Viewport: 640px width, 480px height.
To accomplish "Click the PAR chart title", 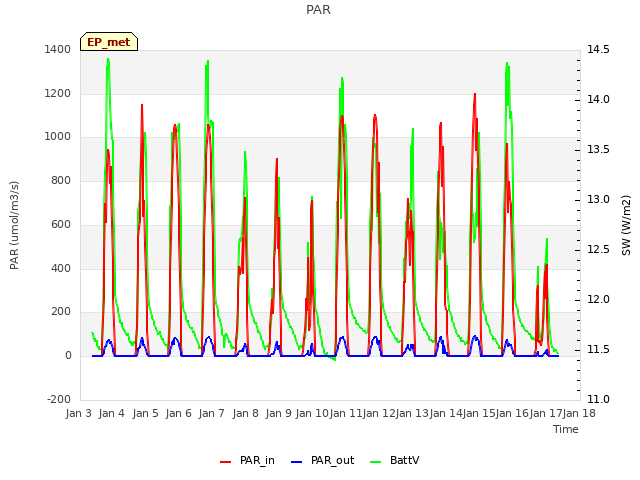I will [318, 9].
